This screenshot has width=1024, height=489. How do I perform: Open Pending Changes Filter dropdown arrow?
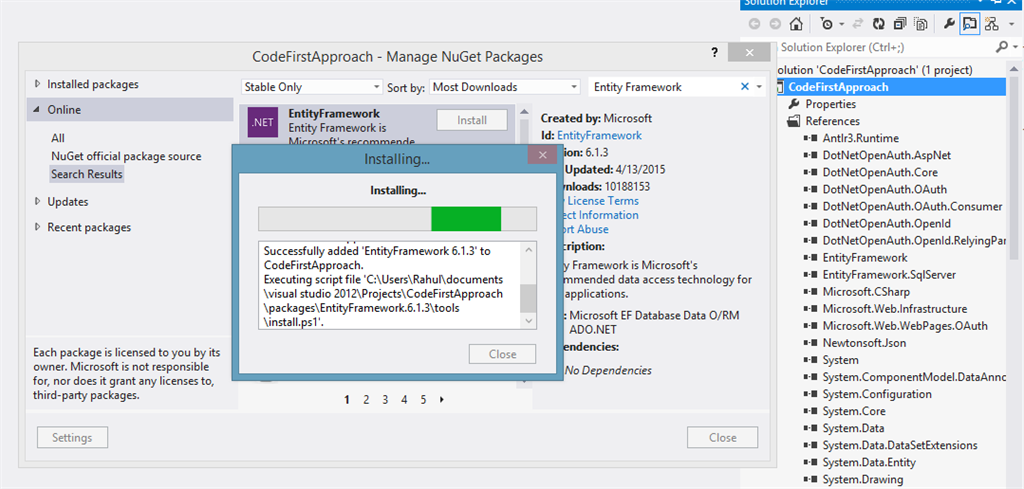(842, 24)
